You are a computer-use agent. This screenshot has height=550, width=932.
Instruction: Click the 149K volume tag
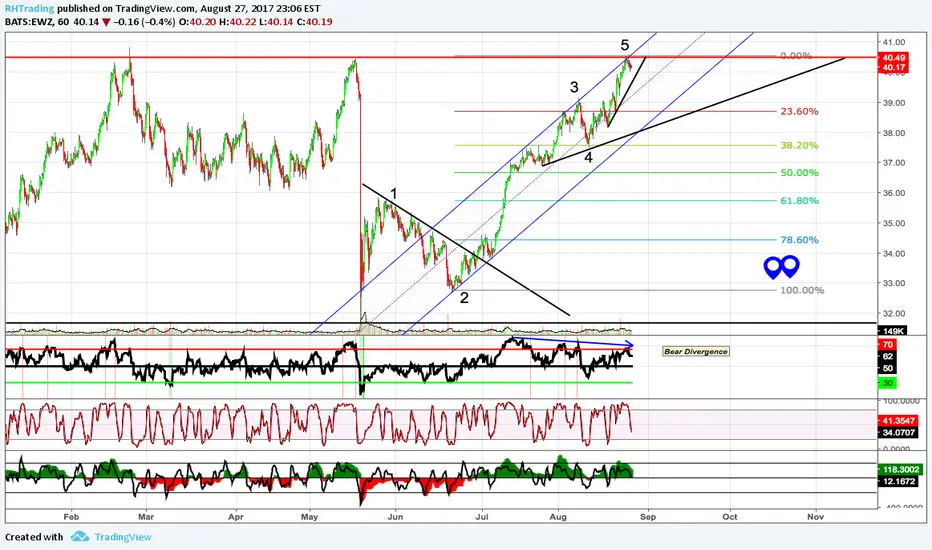coord(893,331)
